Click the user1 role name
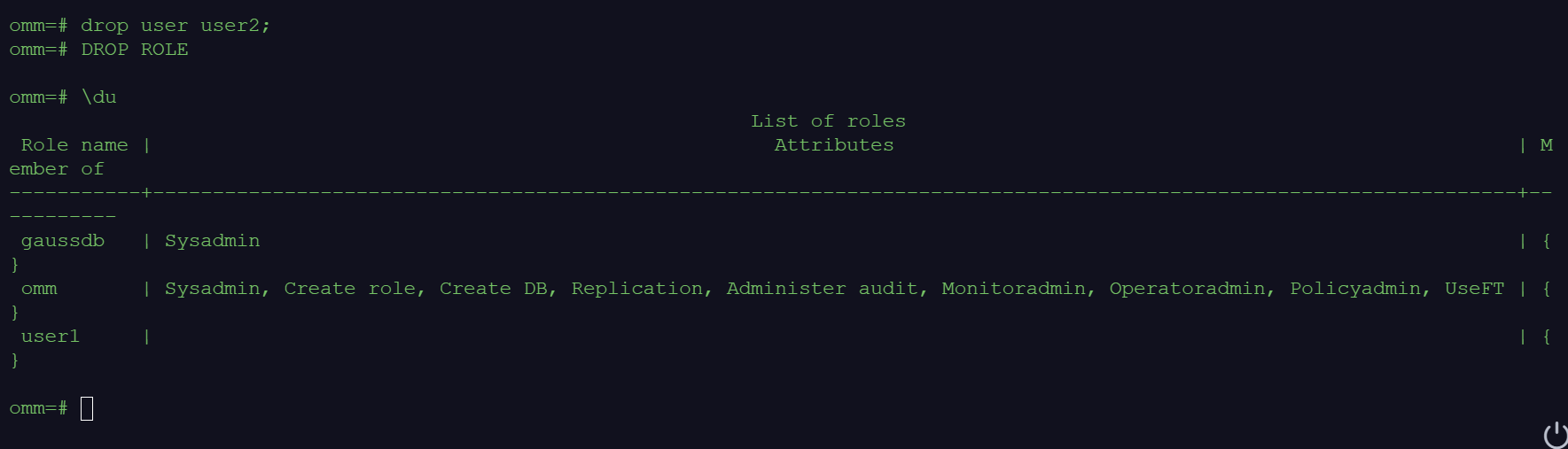 [51, 337]
